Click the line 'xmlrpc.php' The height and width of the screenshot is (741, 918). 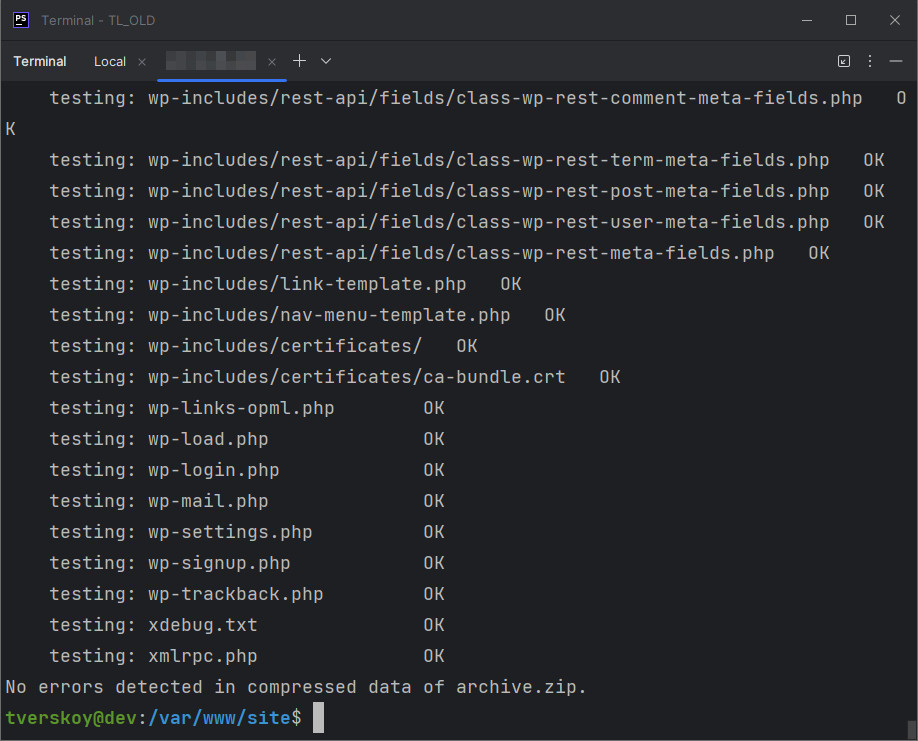[203, 656]
